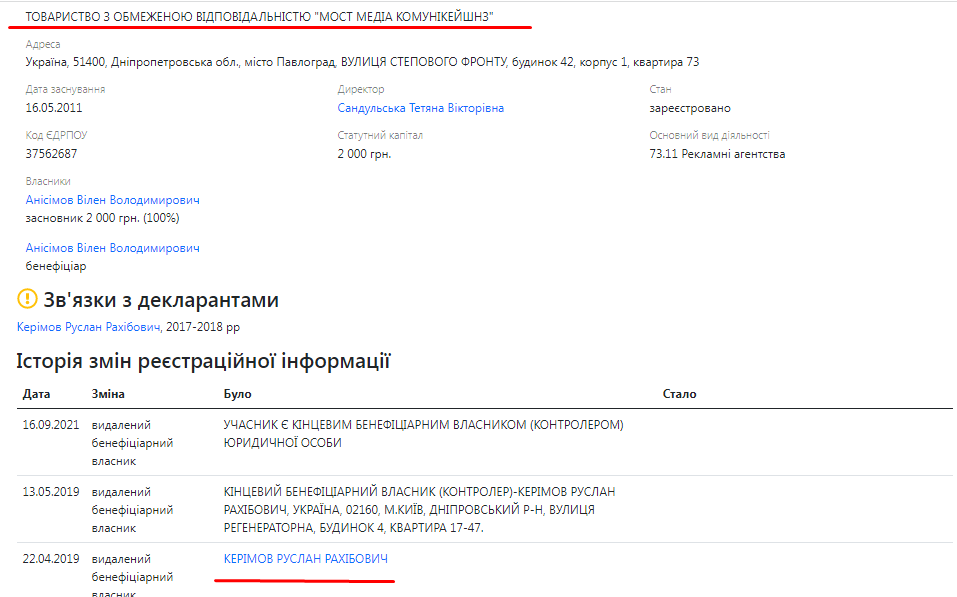Open Анісімов Вілен Володимирович link above бенефіціар
957x597 pixels.
coord(112,248)
